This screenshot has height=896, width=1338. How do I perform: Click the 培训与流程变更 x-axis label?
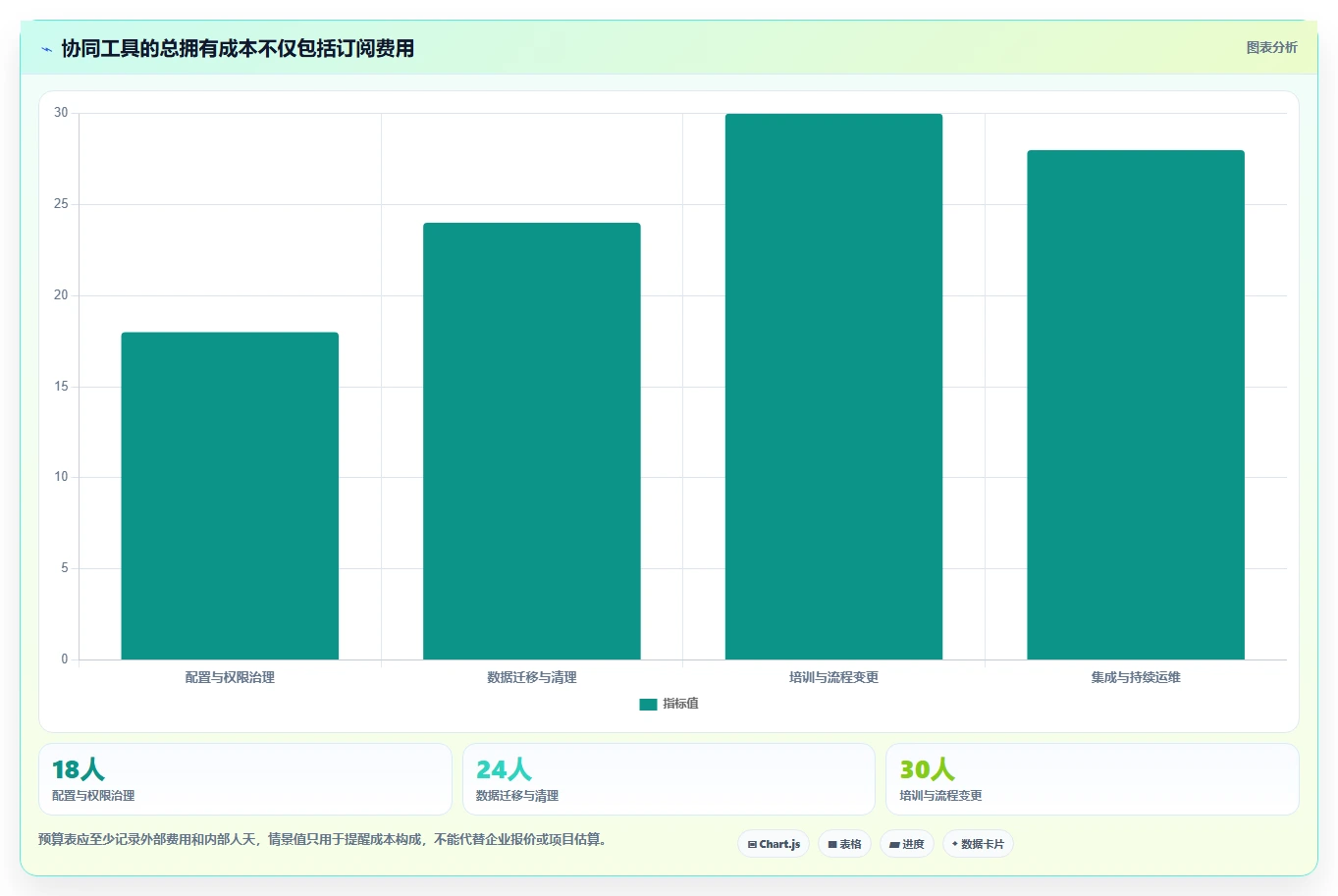(833, 677)
